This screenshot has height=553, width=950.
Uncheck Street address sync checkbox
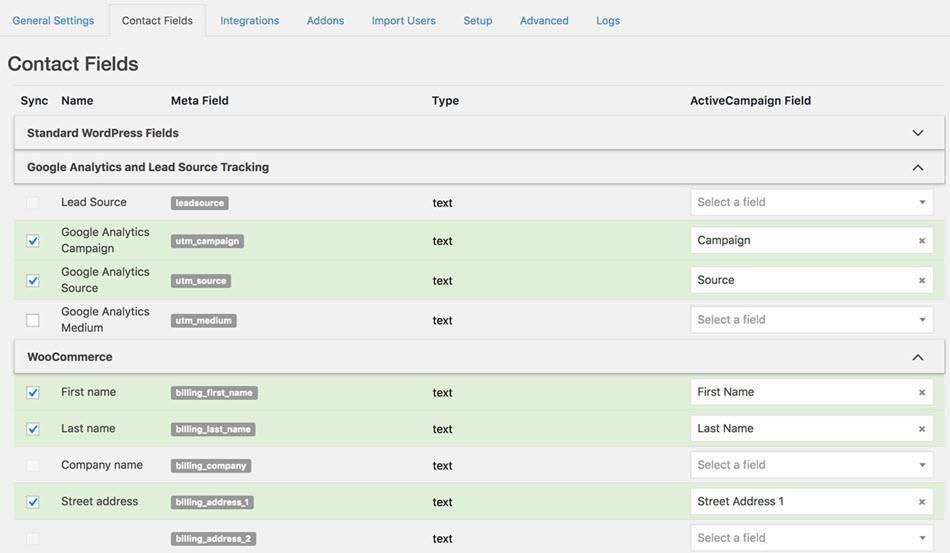coord(33,502)
